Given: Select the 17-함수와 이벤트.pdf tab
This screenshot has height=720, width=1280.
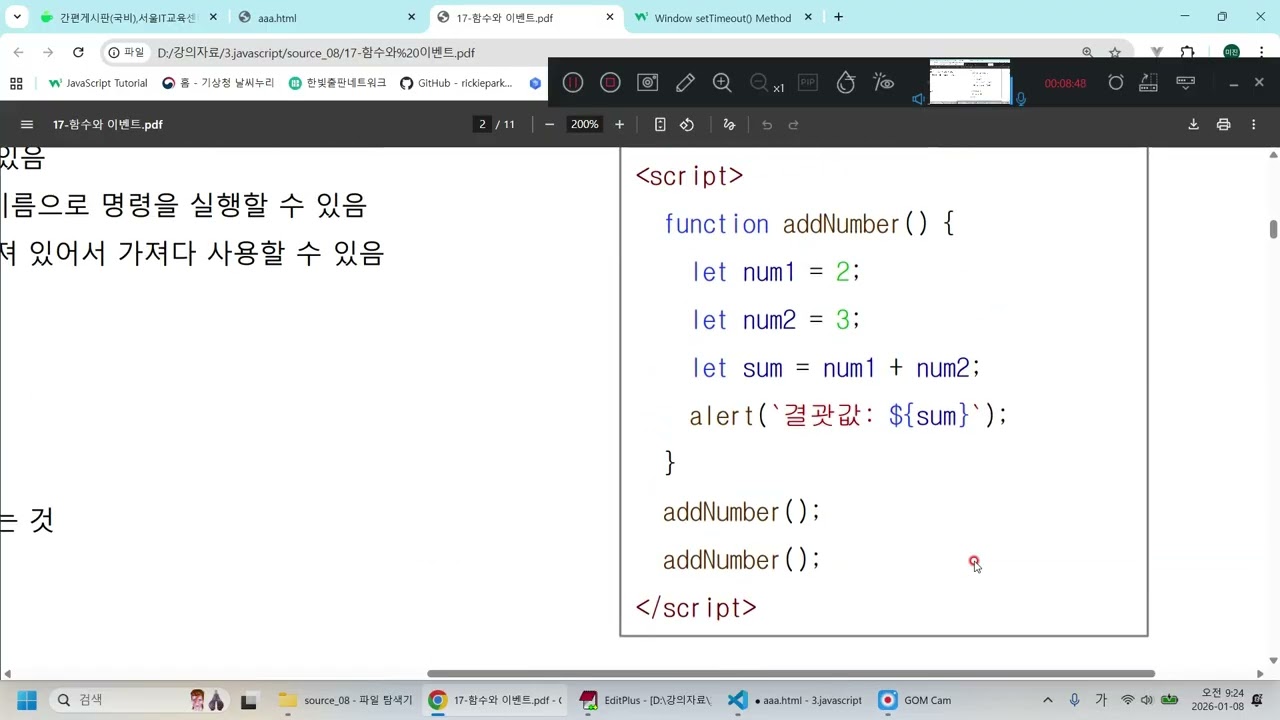Looking at the screenshot, I should (x=526, y=18).
